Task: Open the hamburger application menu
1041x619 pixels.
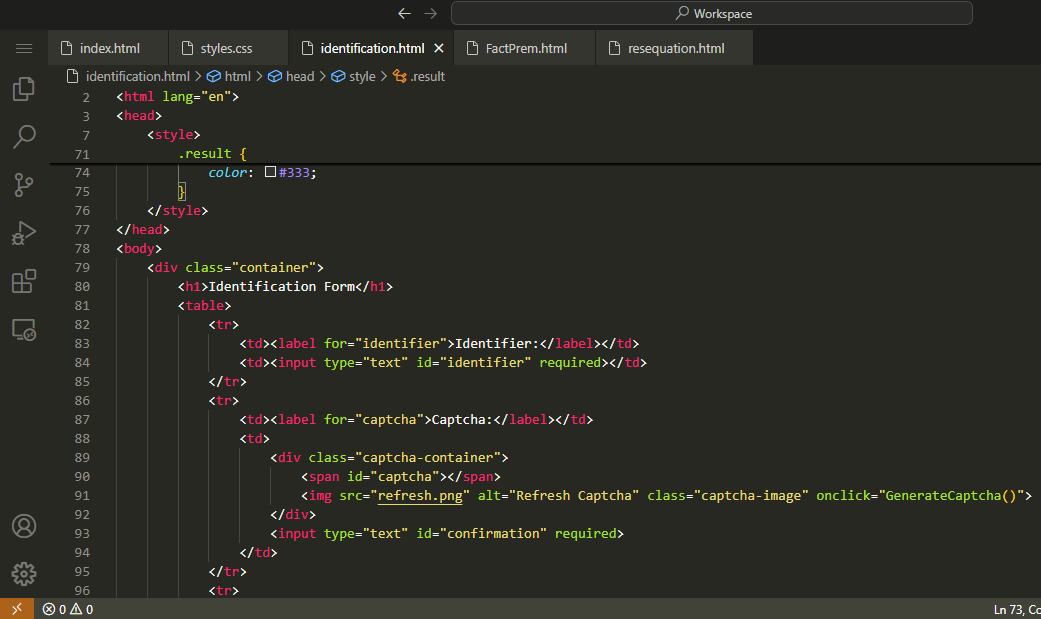Action: 24,48
